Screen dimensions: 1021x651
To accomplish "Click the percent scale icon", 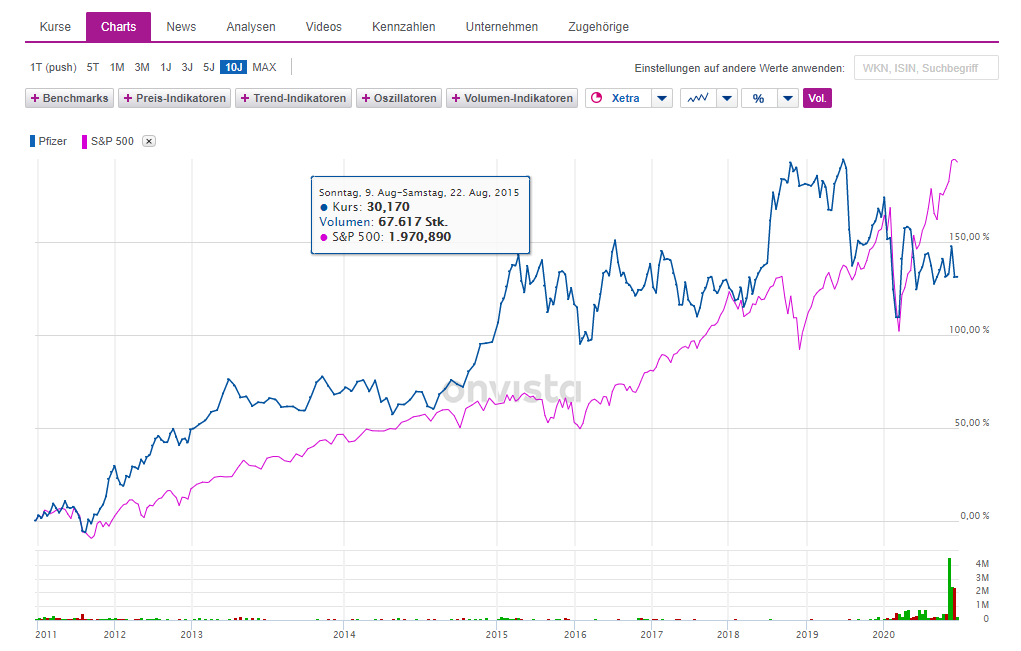I will [x=759, y=98].
